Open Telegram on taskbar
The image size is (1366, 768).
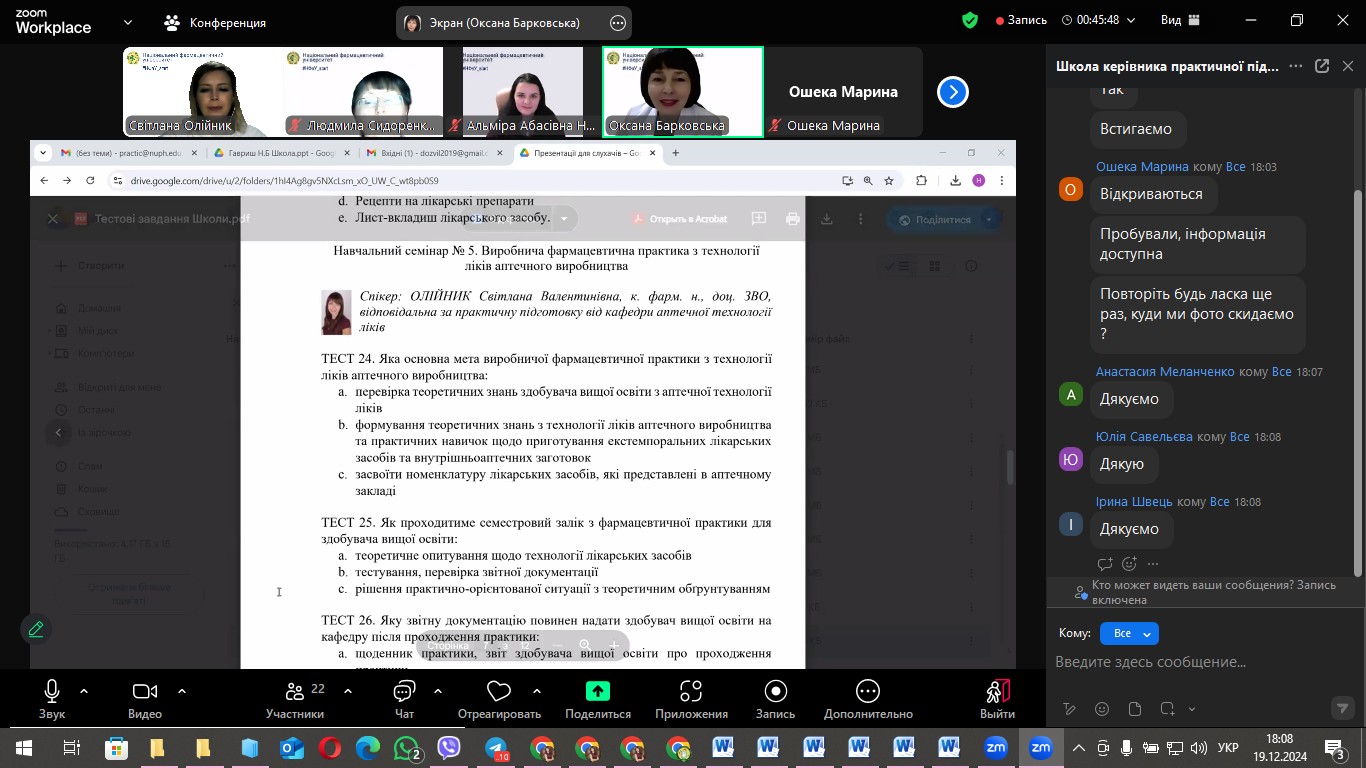click(496, 747)
